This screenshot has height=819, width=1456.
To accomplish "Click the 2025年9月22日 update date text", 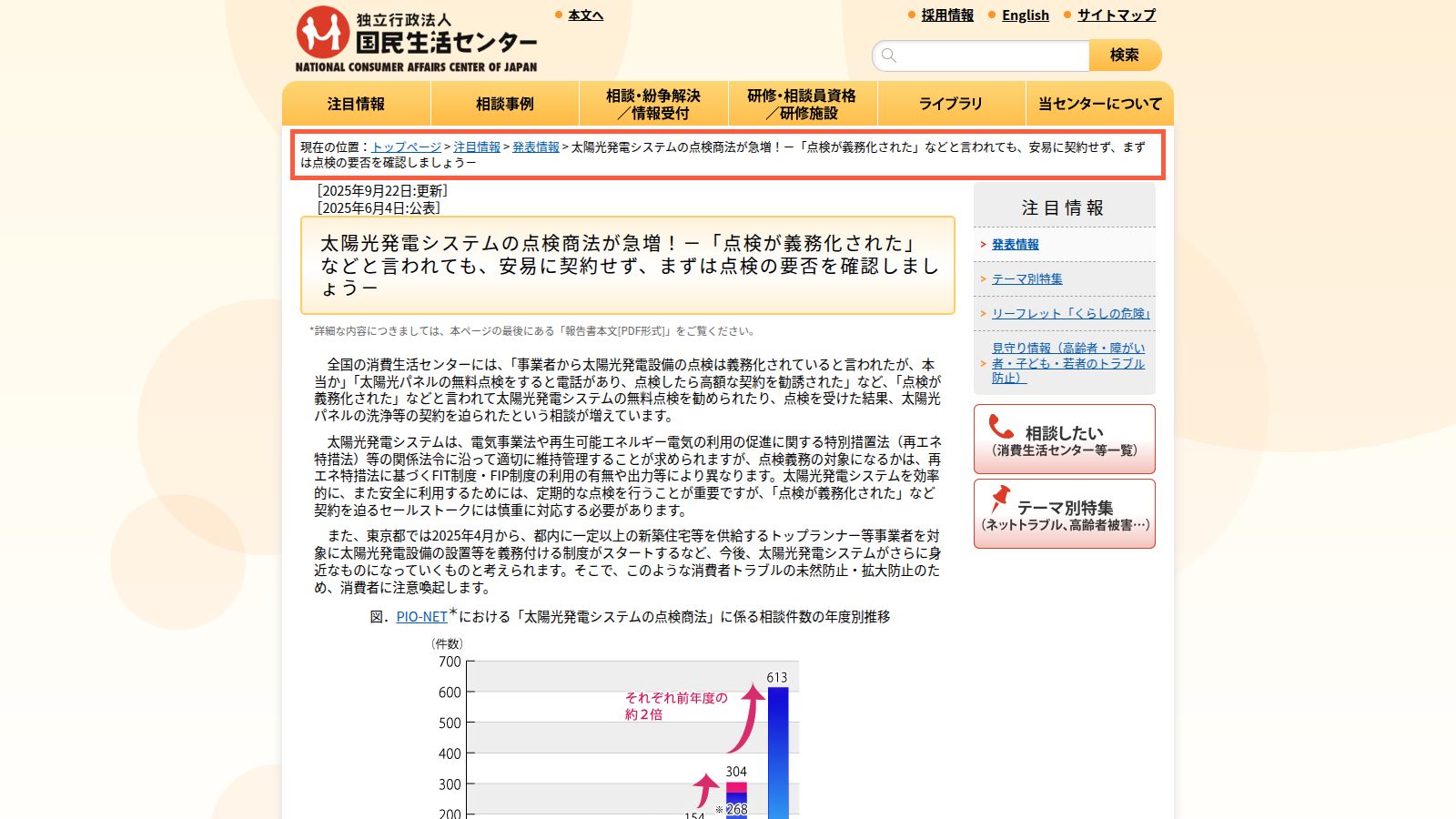I will pos(382,191).
